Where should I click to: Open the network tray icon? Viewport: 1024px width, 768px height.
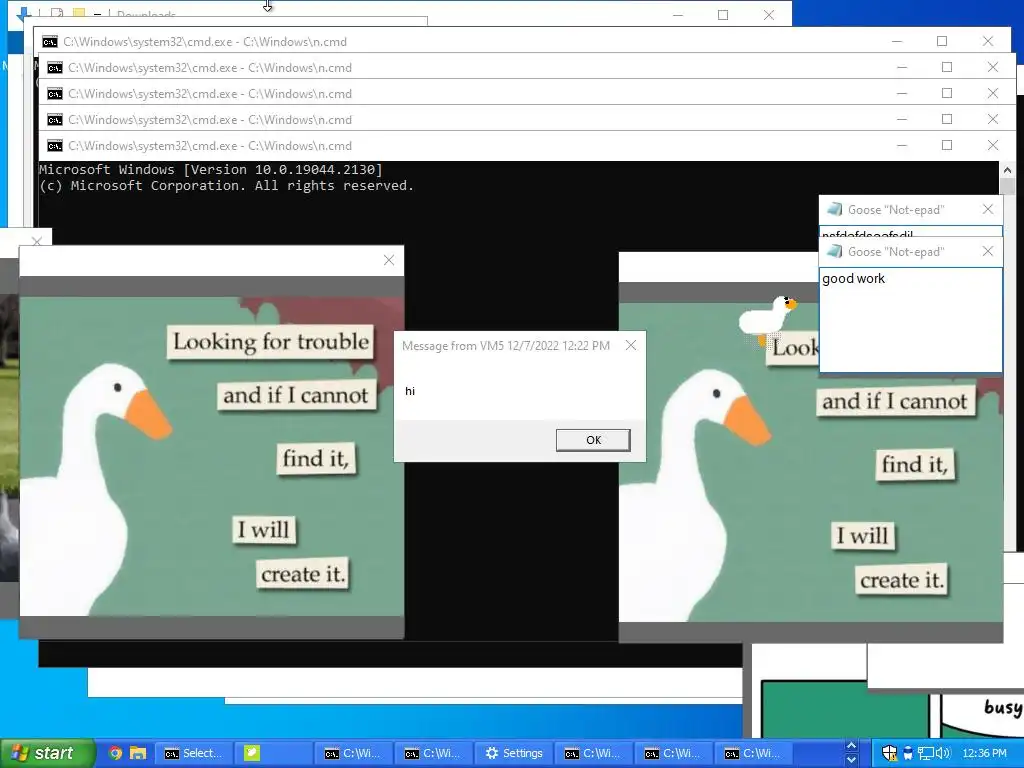[925, 753]
